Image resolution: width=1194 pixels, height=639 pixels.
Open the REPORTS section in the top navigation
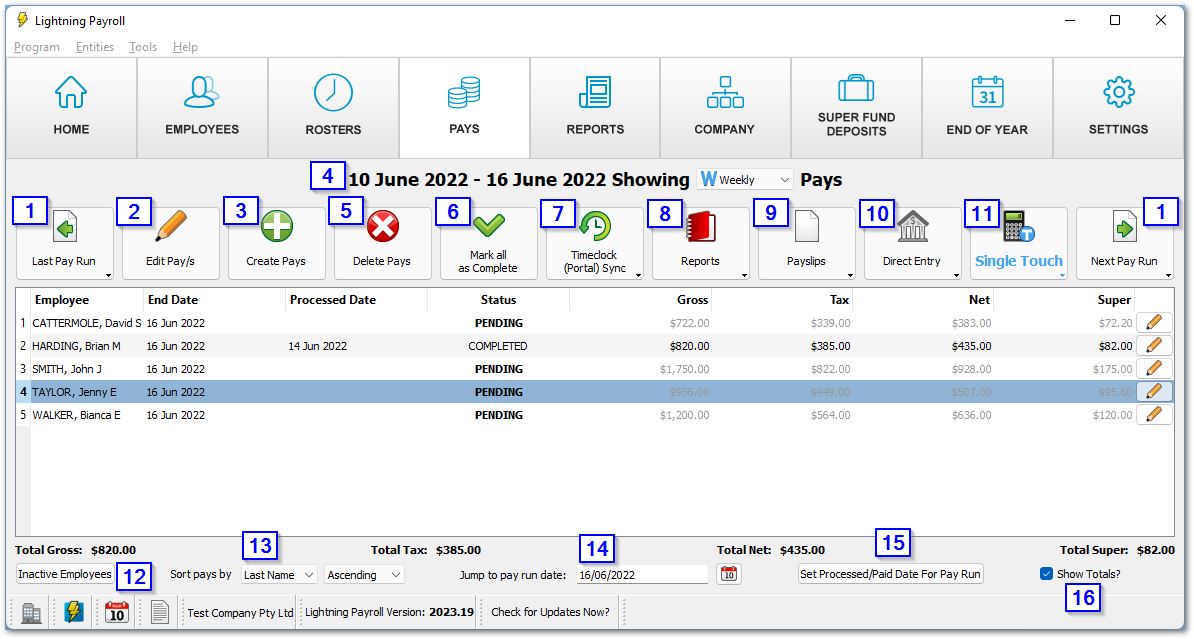pyautogui.click(x=595, y=107)
